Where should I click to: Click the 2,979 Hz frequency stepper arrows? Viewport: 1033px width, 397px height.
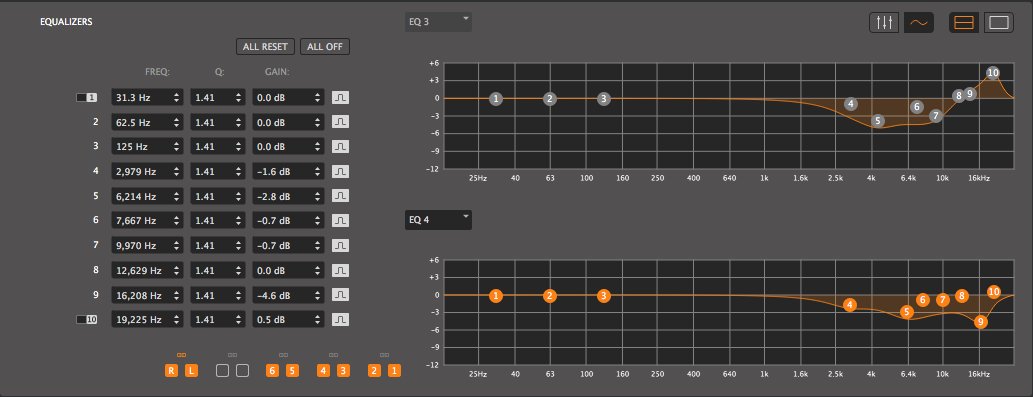click(x=177, y=172)
